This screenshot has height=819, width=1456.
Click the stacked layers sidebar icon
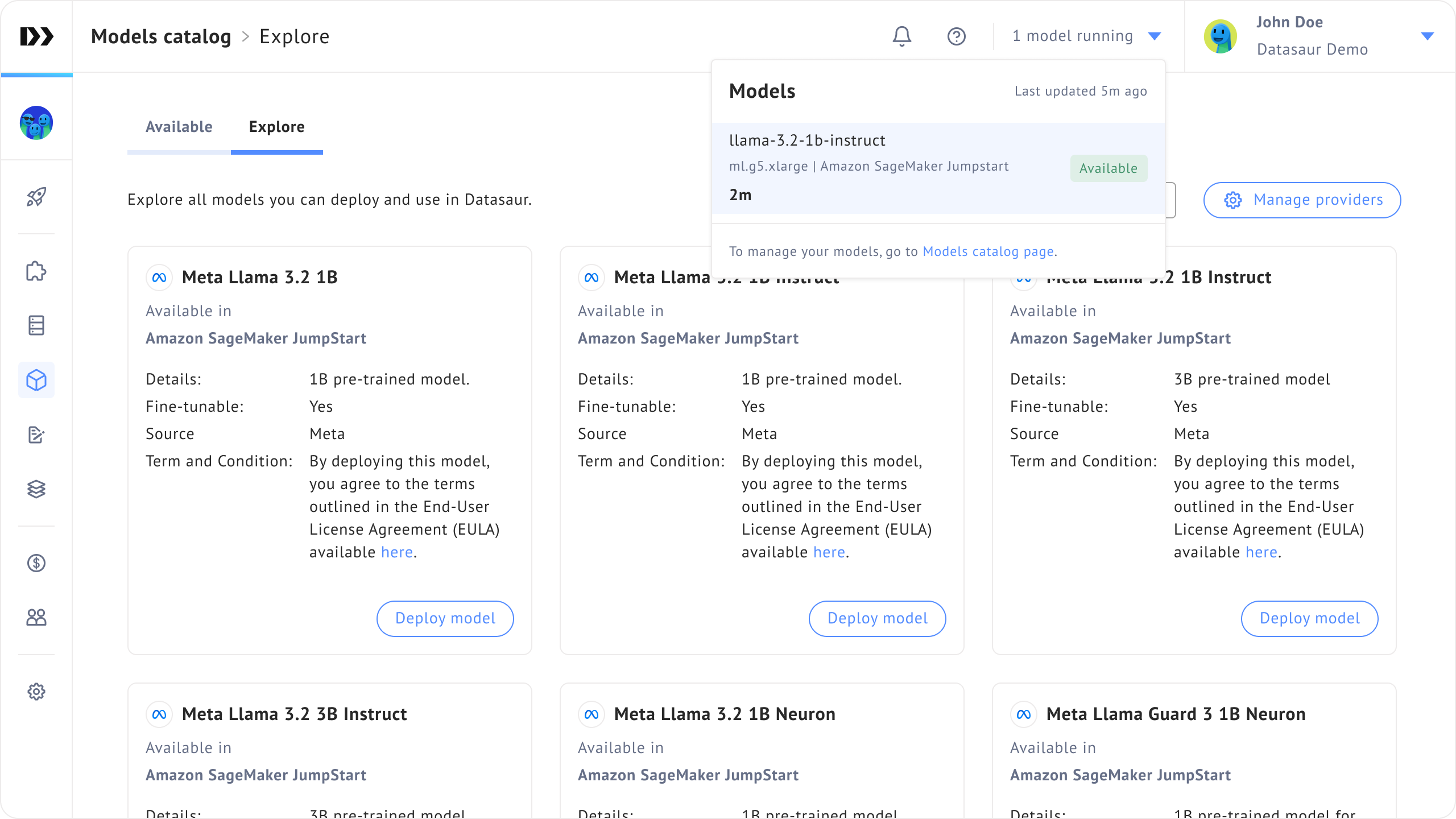[x=36, y=489]
